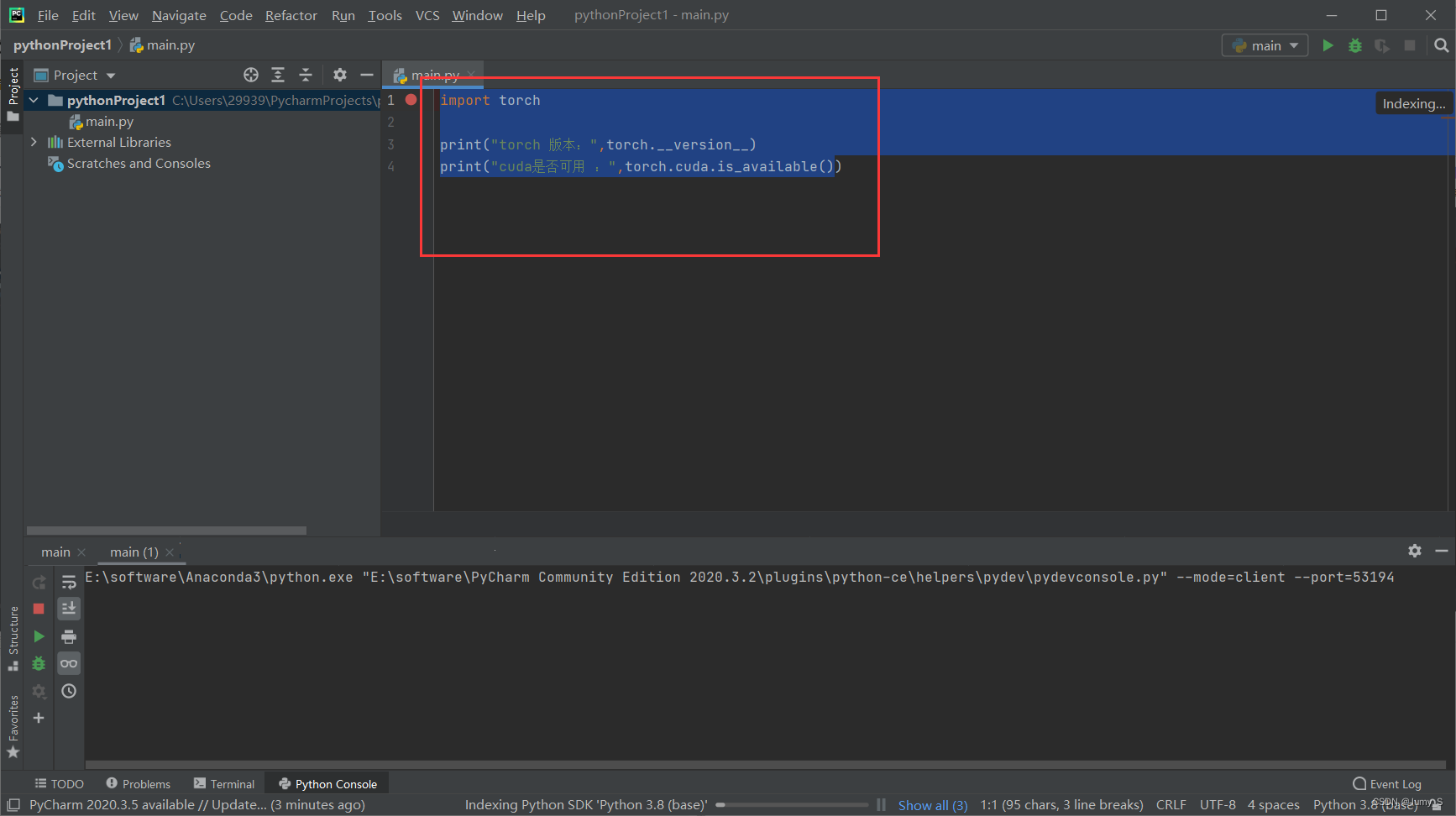Close the main (1) console tab

click(x=170, y=552)
